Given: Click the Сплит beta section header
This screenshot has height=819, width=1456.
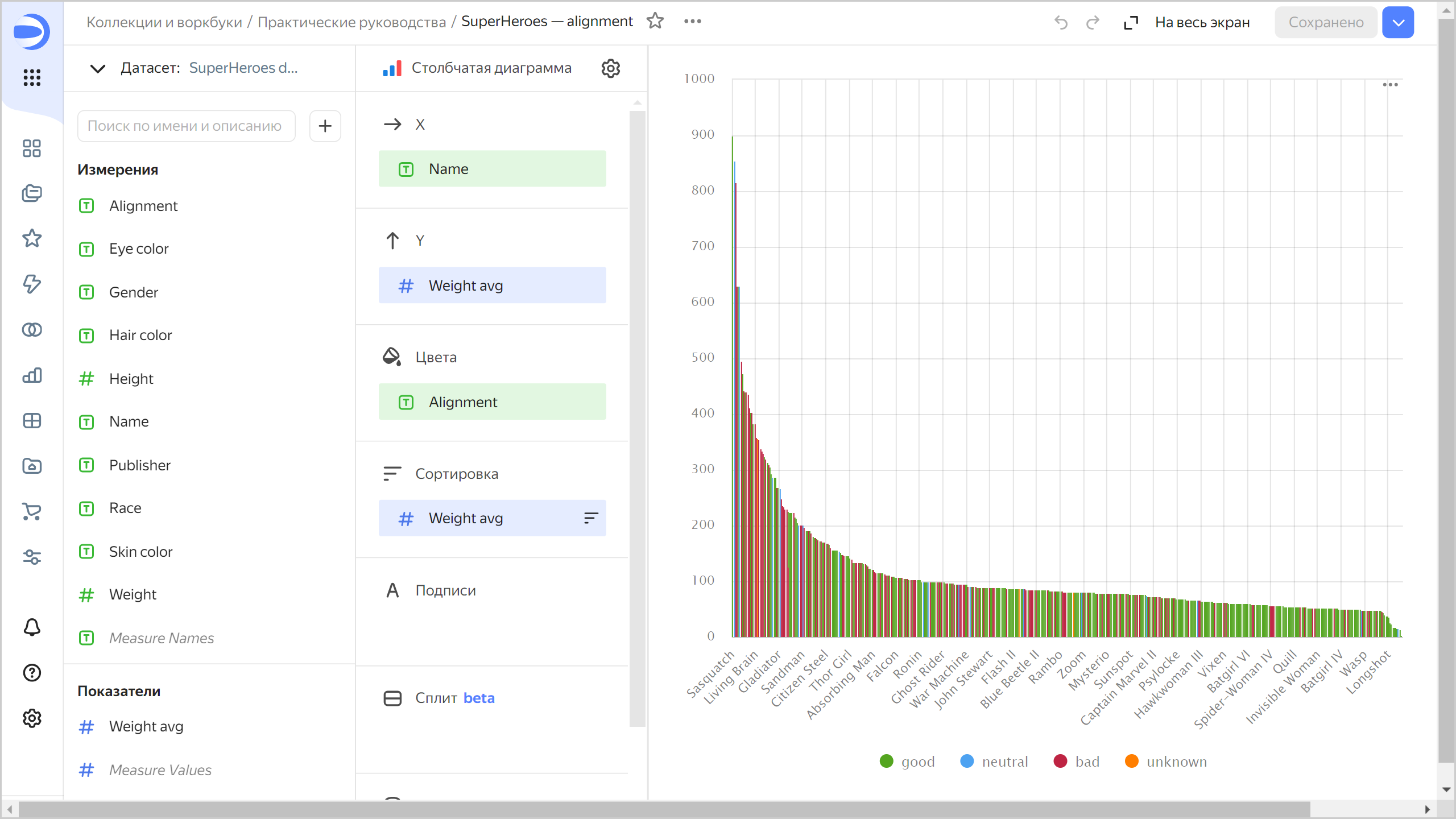Looking at the screenshot, I should click(439, 698).
